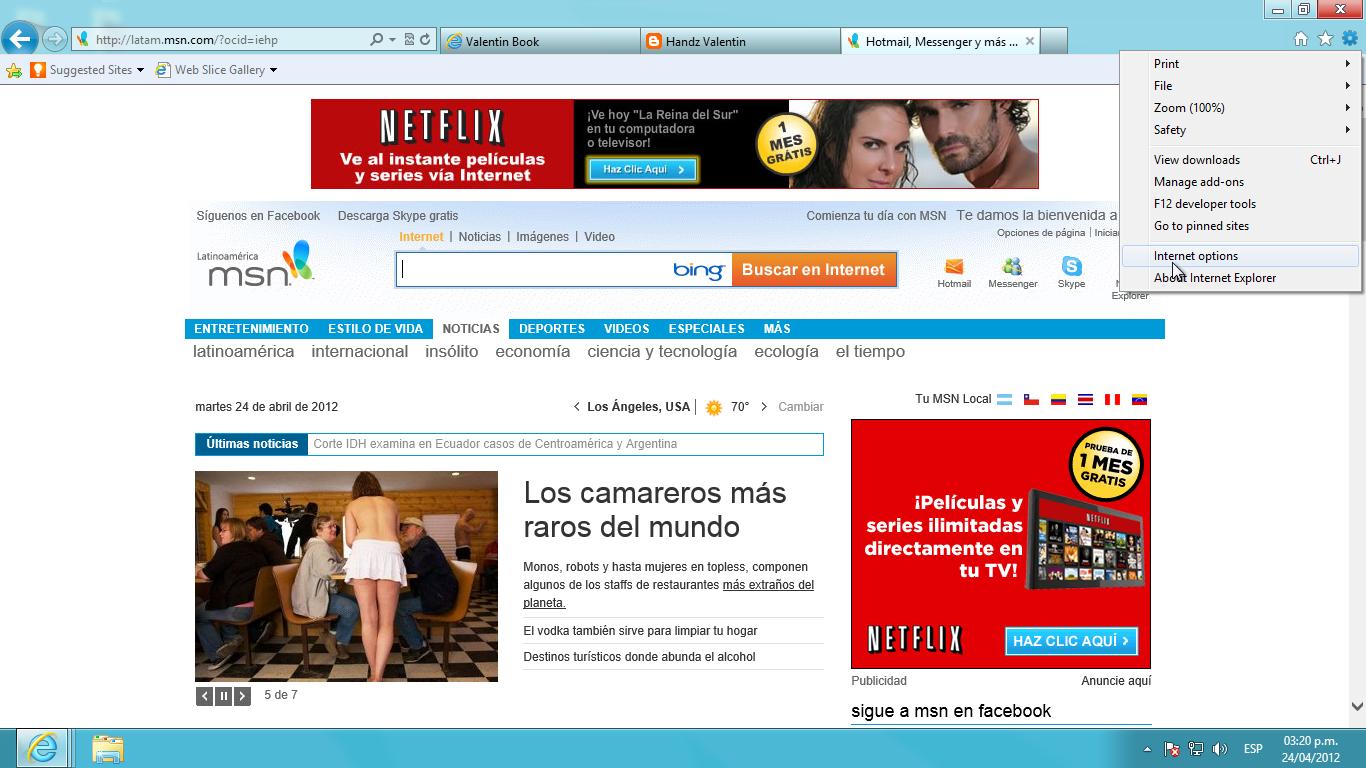This screenshot has height=768, width=1366.
Task: Click the Home icon in toolbar
Action: click(1301, 39)
